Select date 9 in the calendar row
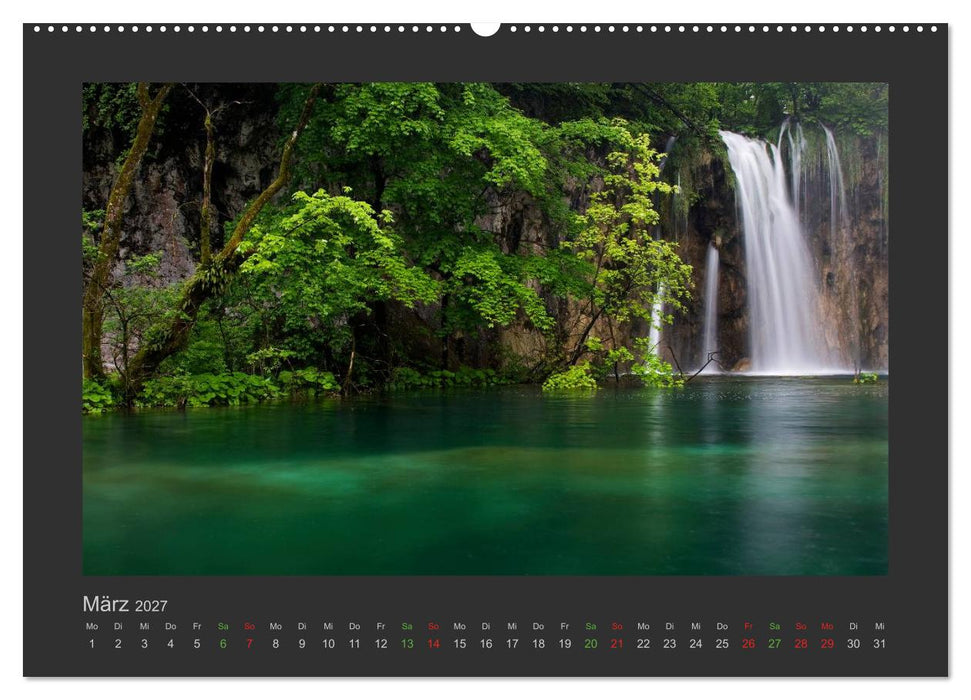 coord(302,644)
